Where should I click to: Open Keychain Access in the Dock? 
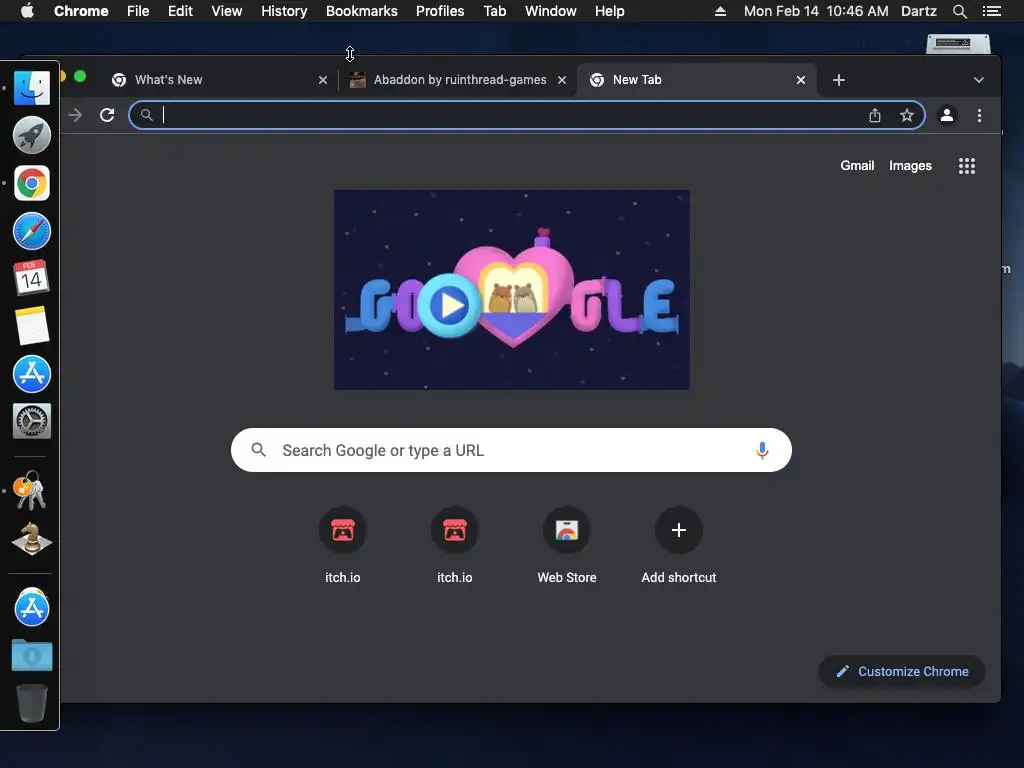pyautogui.click(x=30, y=490)
